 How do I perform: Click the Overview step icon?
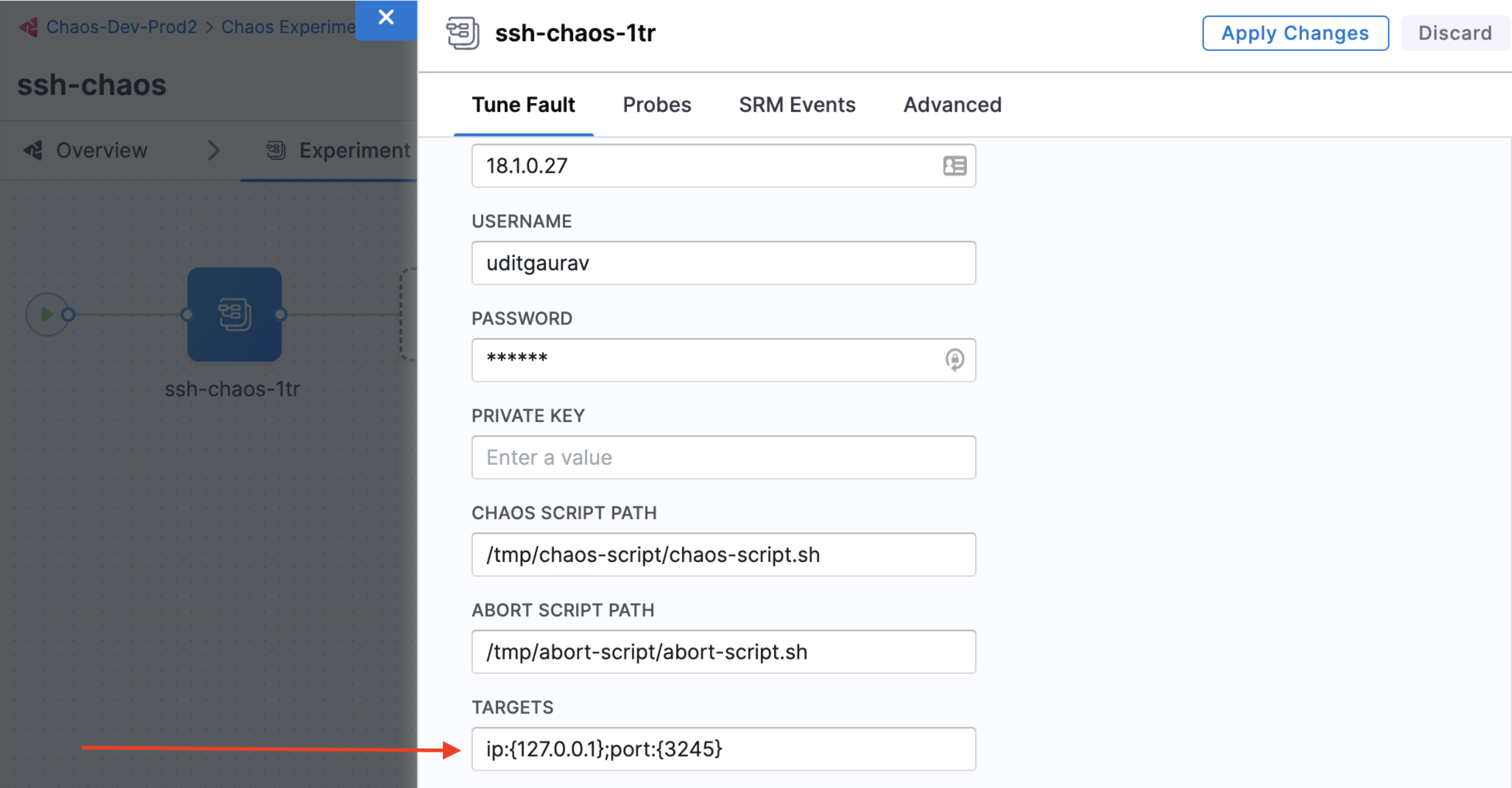[33, 150]
